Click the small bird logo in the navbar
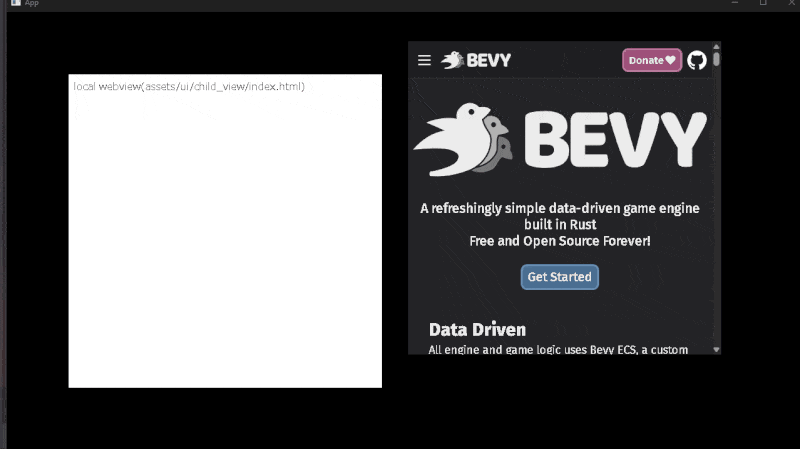 [x=452, y=60]
